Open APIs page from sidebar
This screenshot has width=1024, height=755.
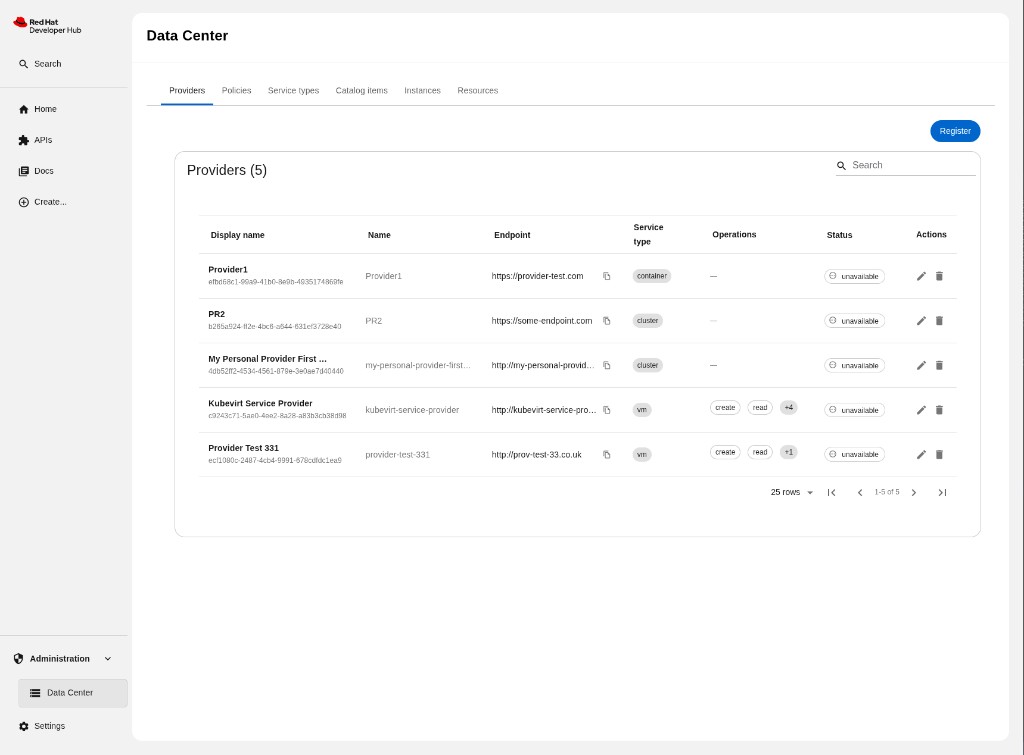tap(35, 140)
